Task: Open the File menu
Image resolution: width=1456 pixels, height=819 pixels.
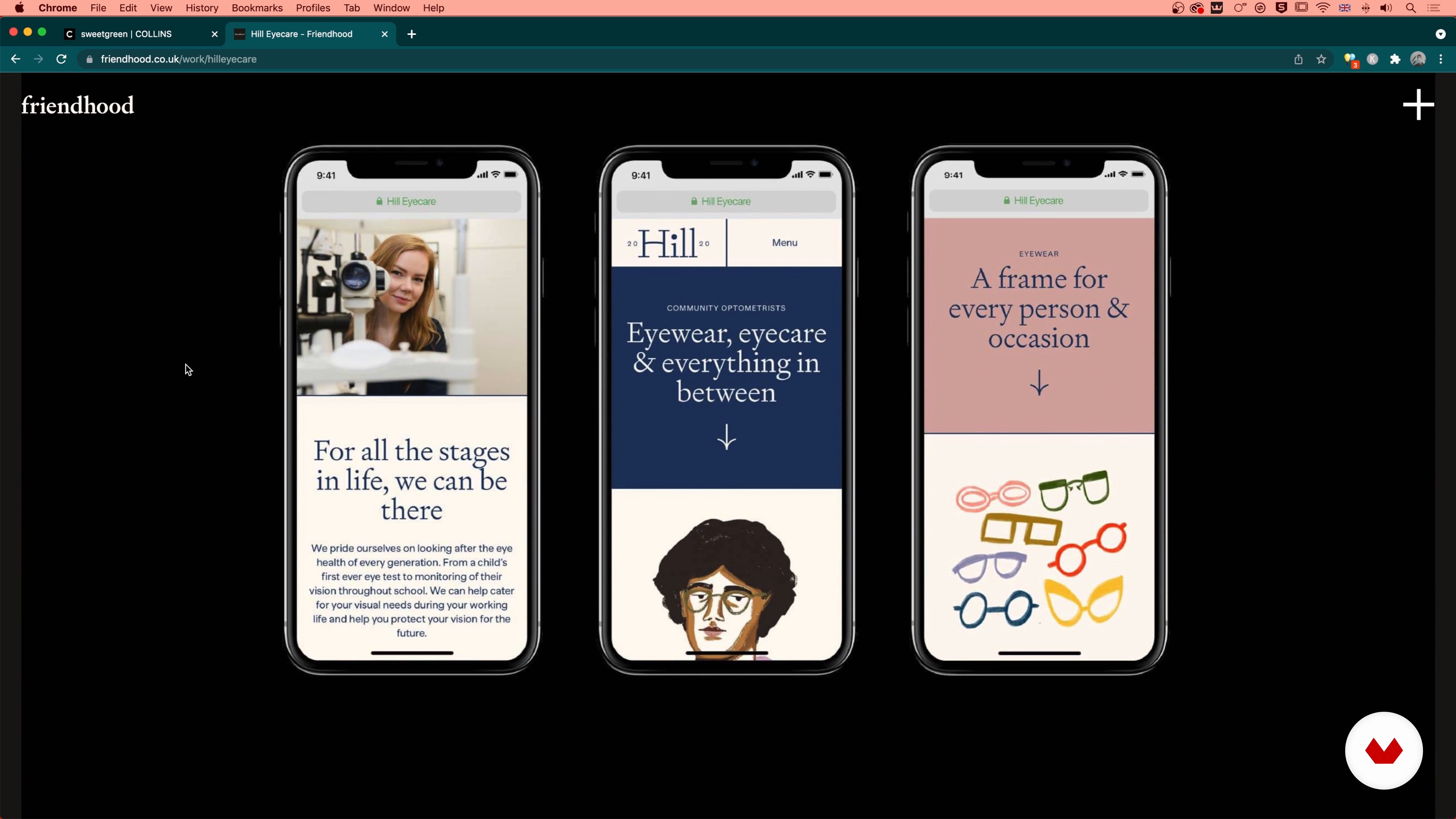Action: click(x=98, y=8)
